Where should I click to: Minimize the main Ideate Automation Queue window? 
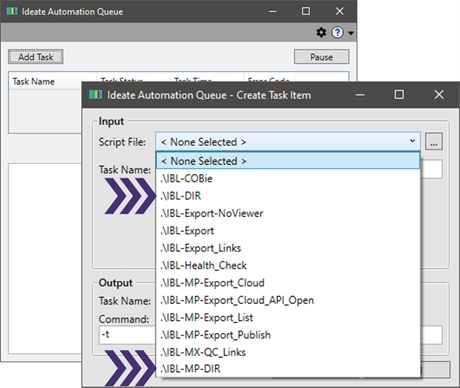(273, 11)
